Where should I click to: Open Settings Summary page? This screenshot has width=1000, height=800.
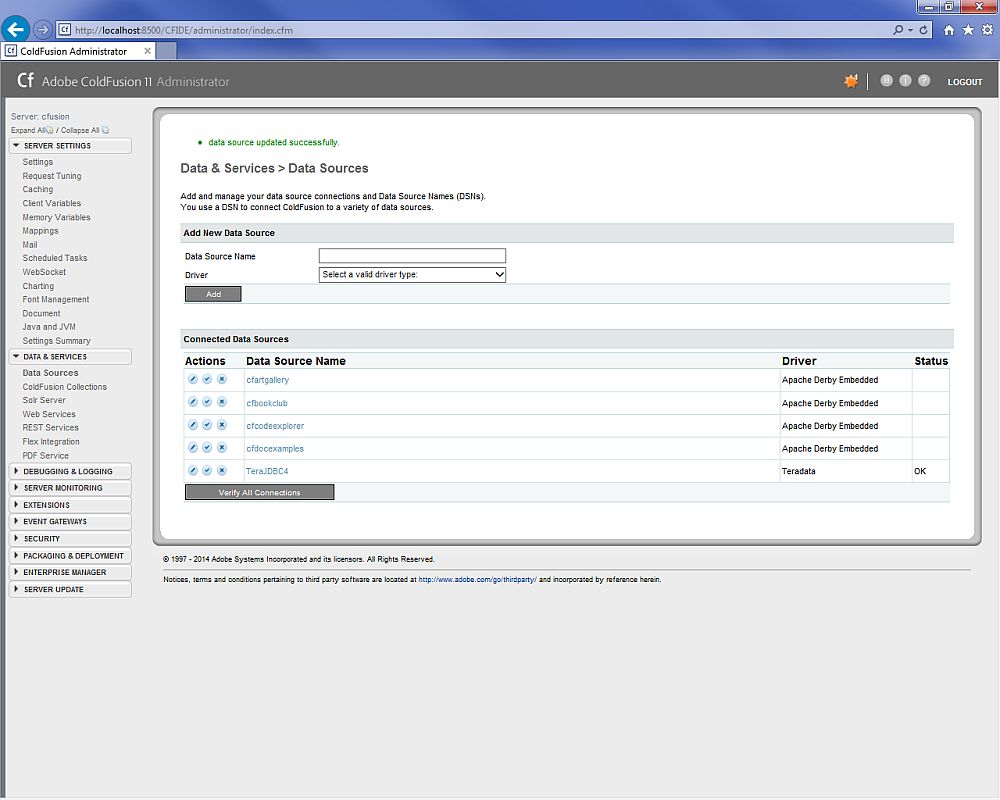[56, 341]
